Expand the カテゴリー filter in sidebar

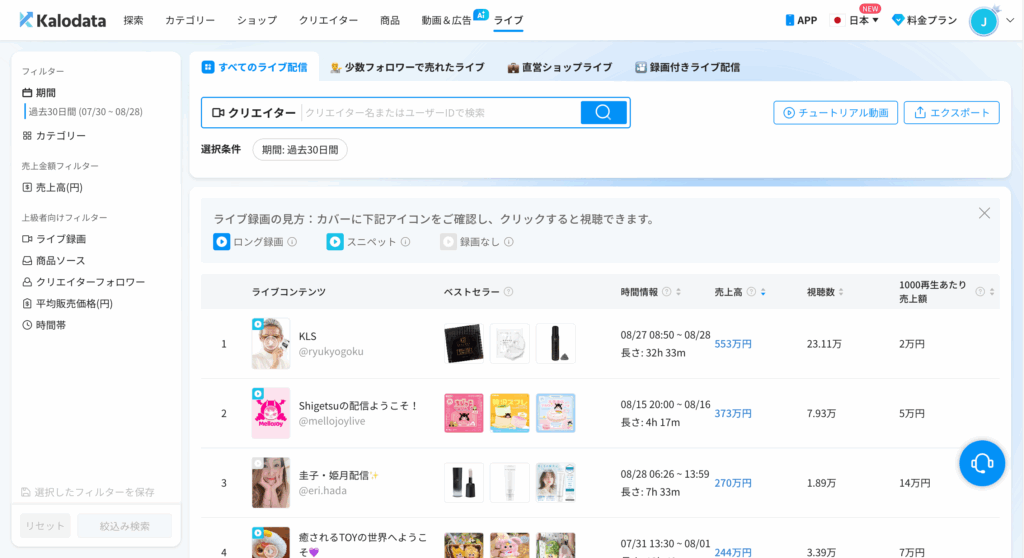pos(54,136)
